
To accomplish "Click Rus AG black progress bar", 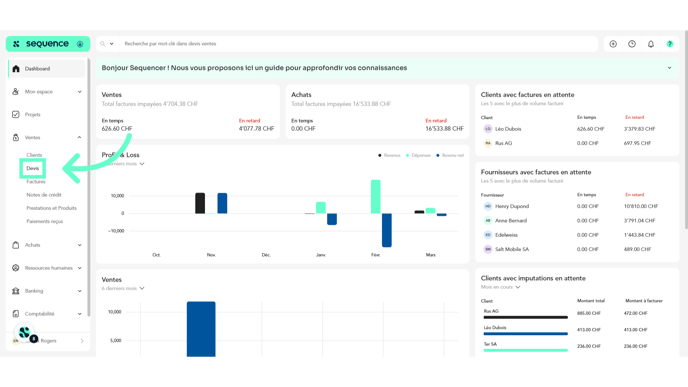I will [526, 317].
